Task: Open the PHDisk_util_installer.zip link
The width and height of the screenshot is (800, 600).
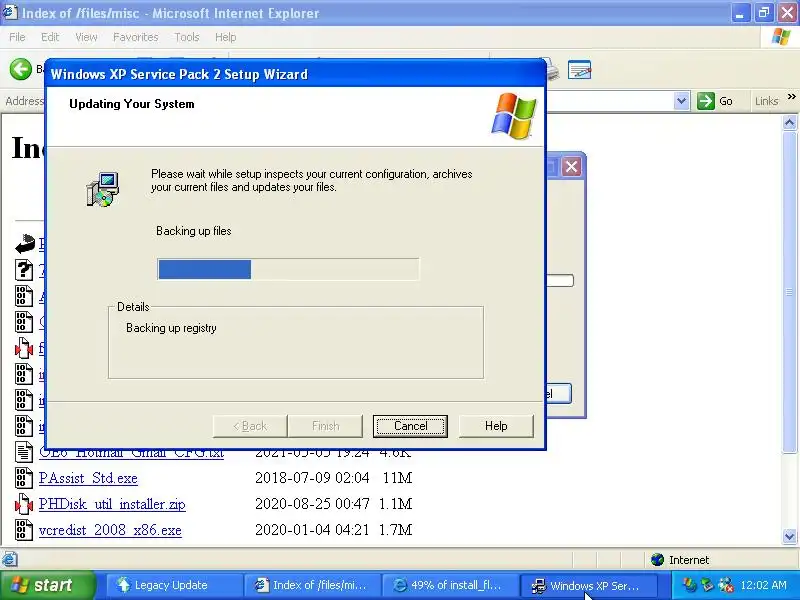Action: point(112,504)
